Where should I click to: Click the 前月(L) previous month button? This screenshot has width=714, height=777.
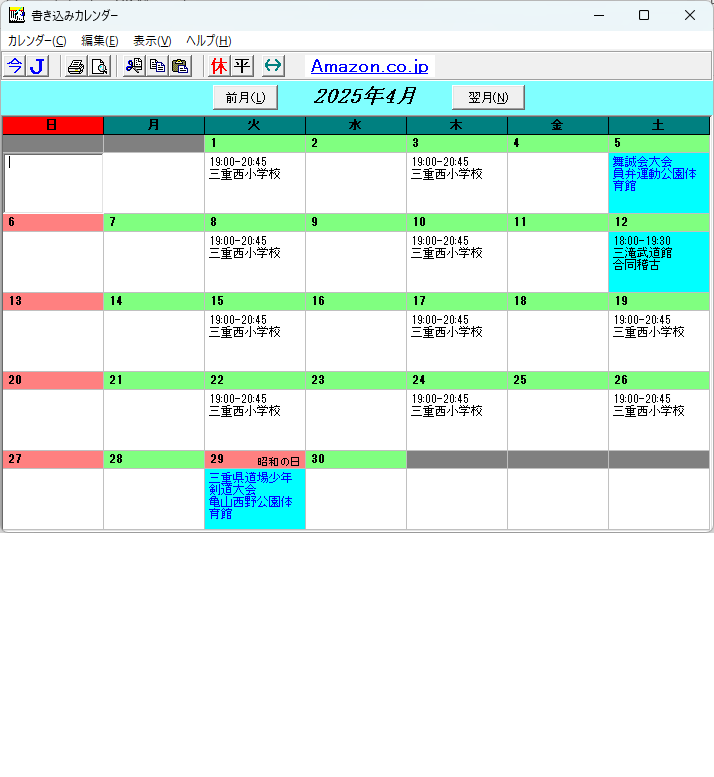(245, 97)
